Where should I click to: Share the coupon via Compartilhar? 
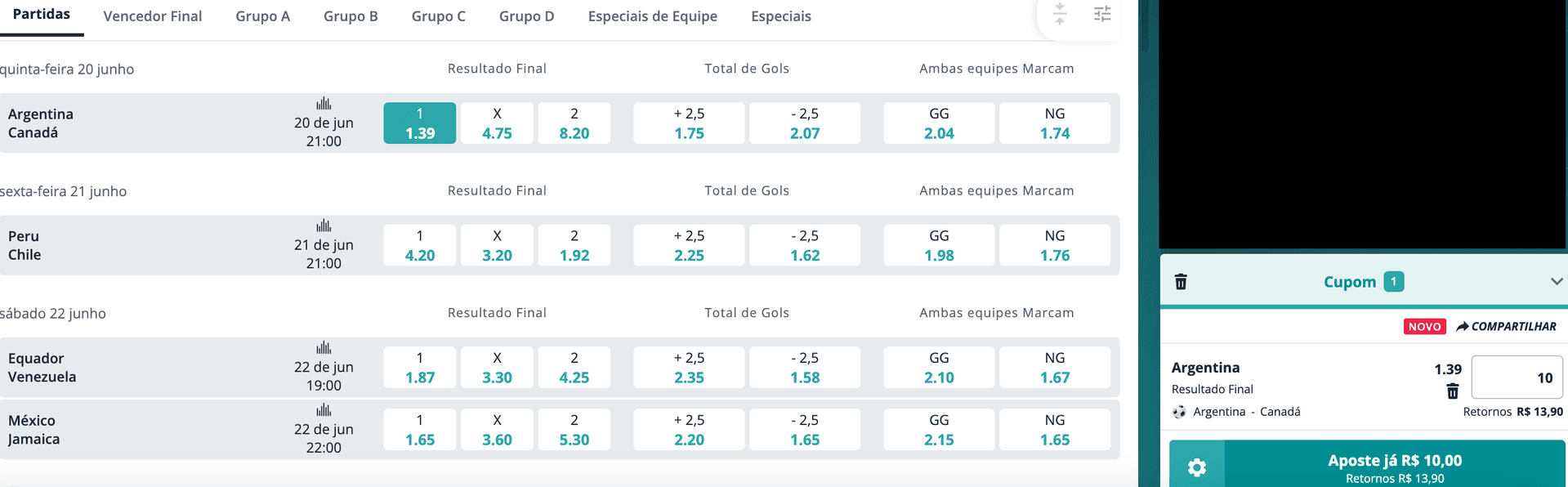click(x=1506, y=326)
